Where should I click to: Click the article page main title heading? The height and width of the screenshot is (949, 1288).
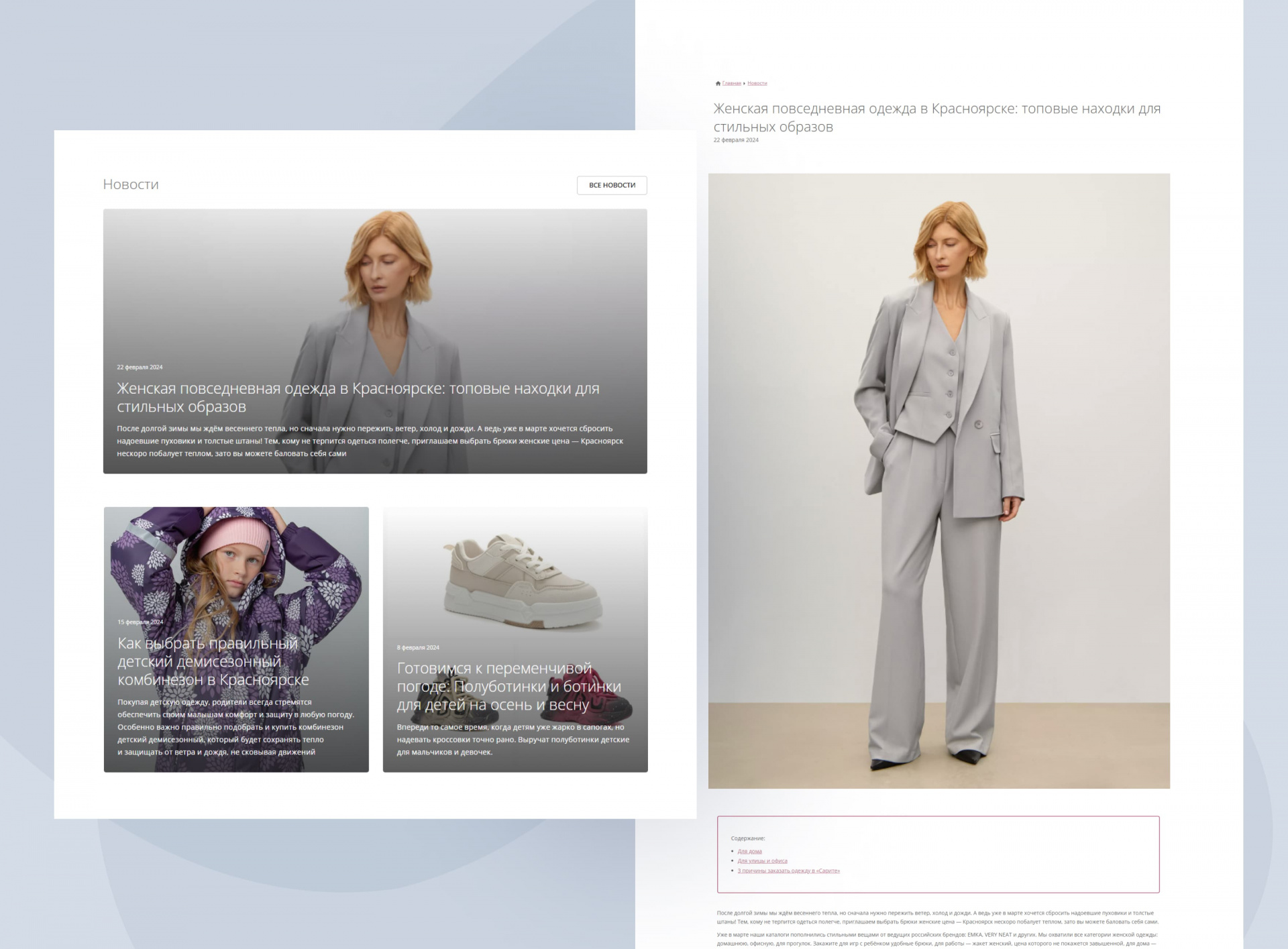[936, 117]
